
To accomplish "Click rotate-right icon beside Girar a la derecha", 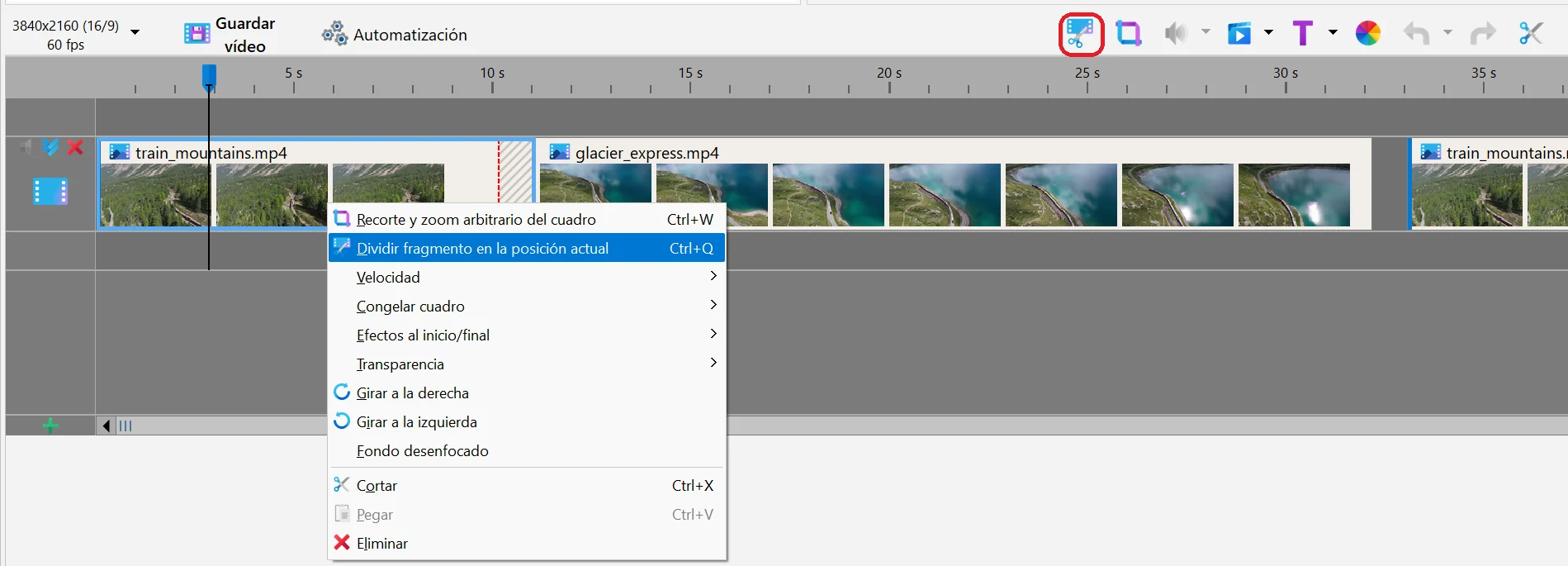I will 342,392.
